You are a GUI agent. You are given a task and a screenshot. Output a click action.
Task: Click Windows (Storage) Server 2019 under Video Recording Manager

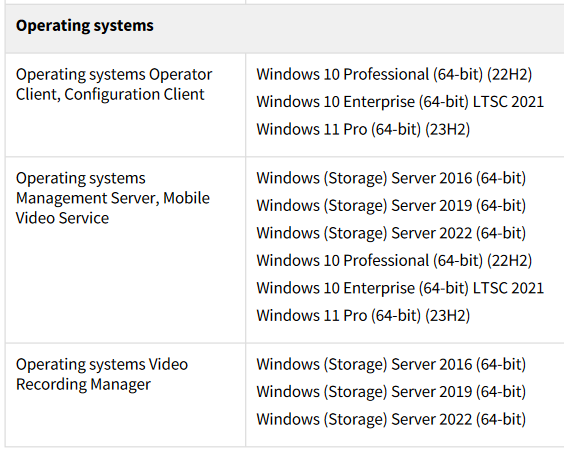391,392
